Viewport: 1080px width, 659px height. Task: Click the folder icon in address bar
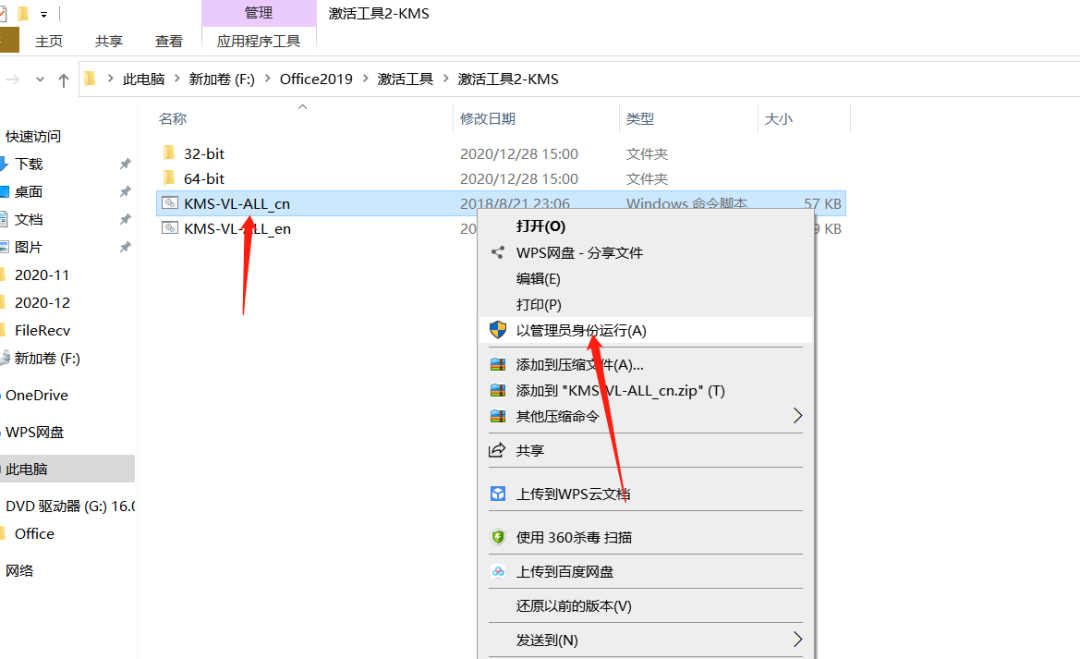pyautogui.click(x=90, y=79)
